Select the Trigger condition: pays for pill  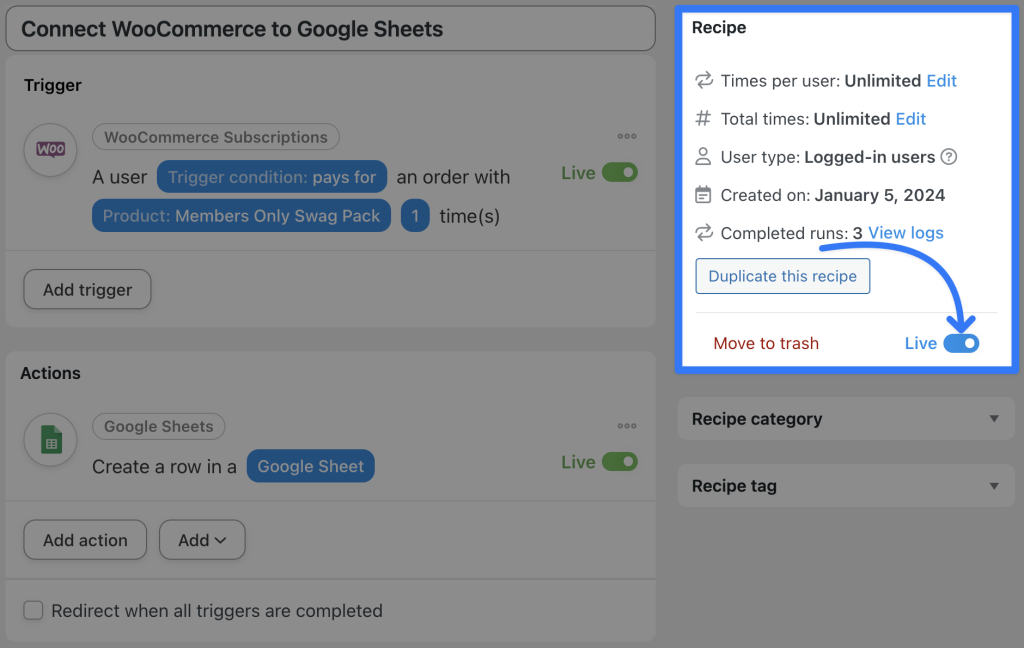271,177
